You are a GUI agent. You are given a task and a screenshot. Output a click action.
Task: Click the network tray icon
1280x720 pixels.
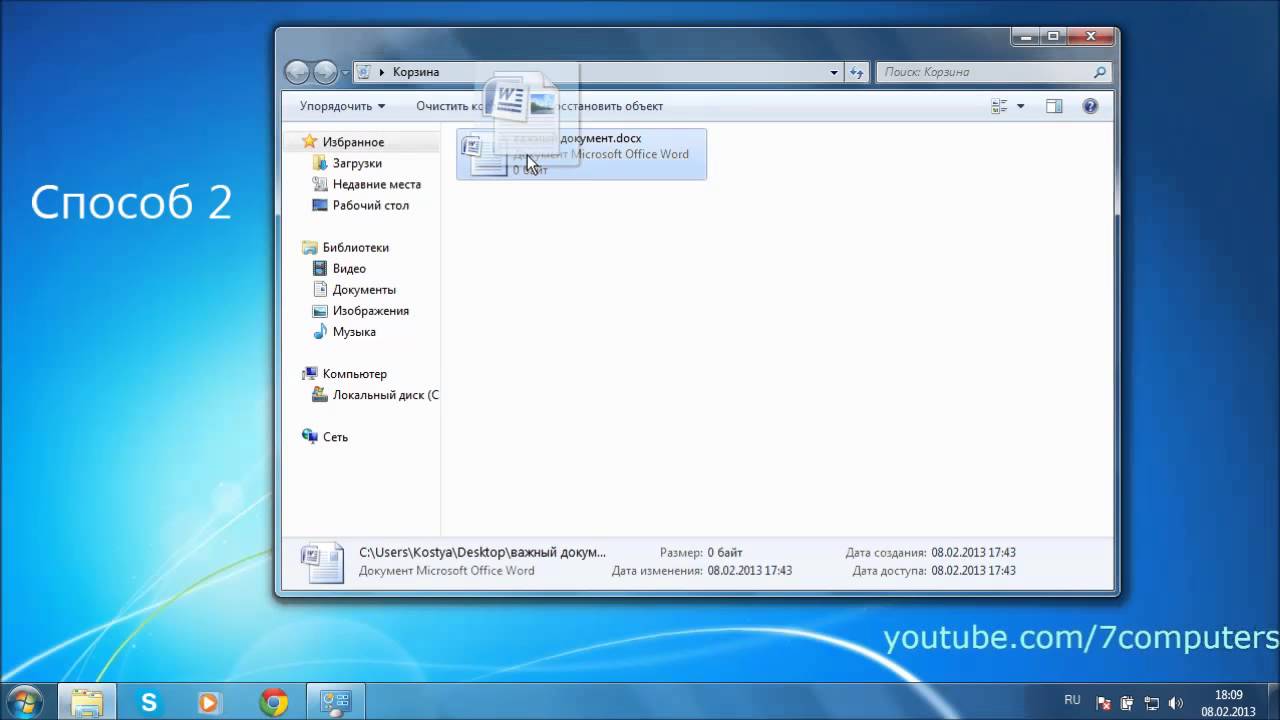pos(1151,703)
